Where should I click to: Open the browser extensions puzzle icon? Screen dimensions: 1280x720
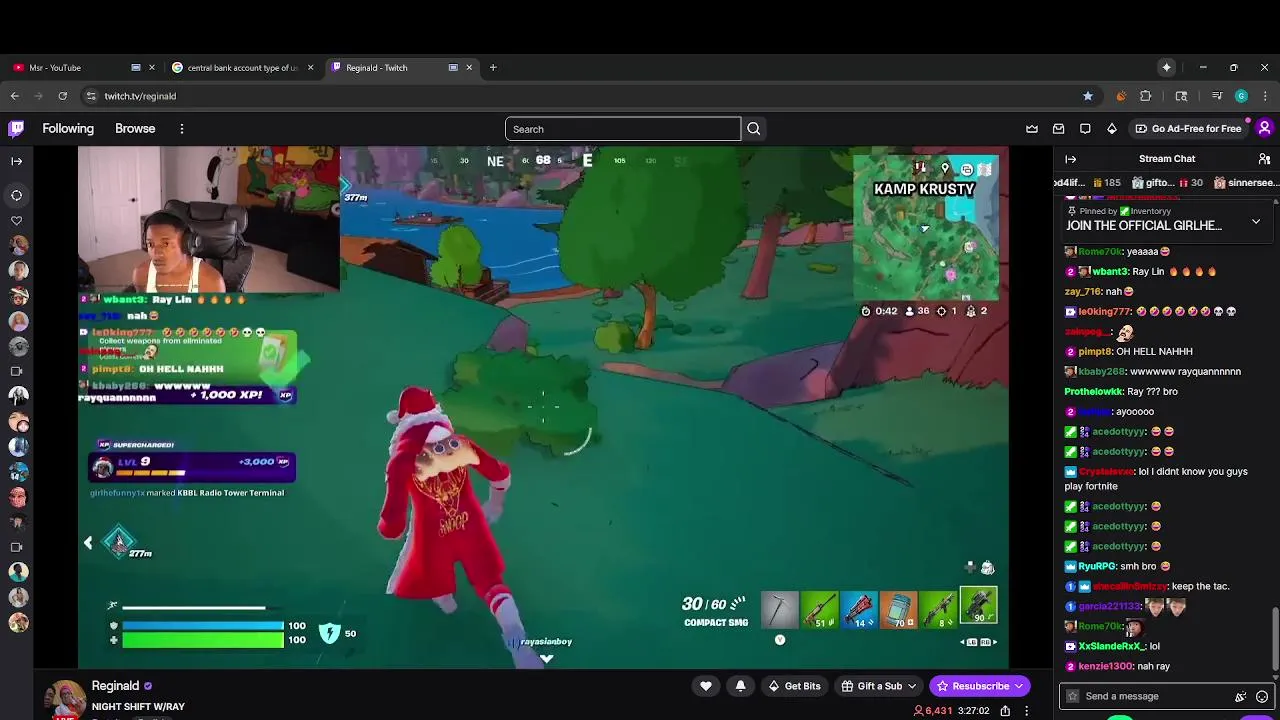[x=1146, y=96]
